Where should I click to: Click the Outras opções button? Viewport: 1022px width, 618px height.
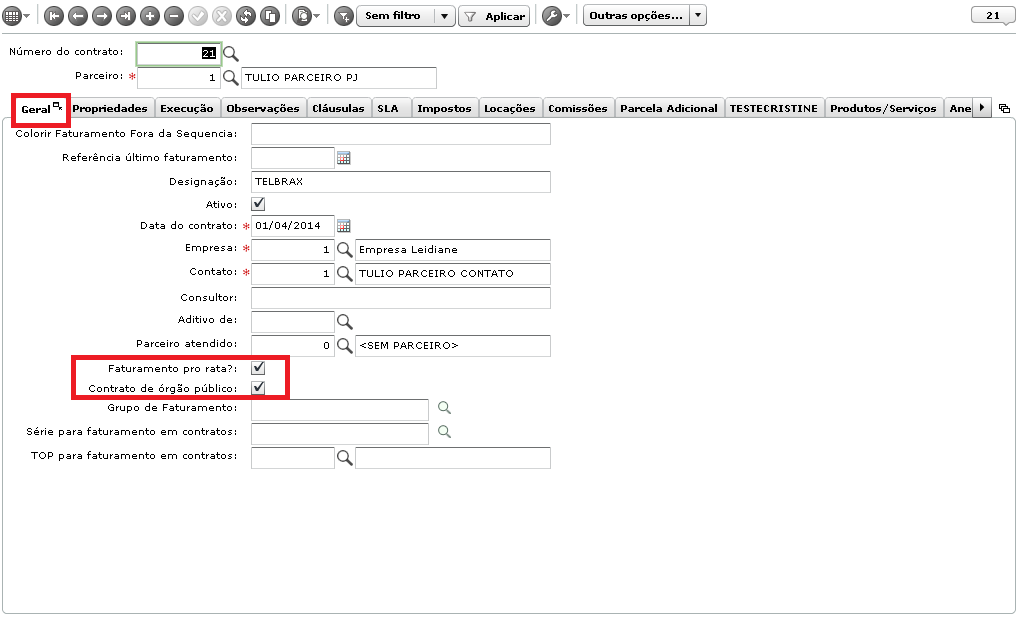pyautogui.click(x=636, y=15)
